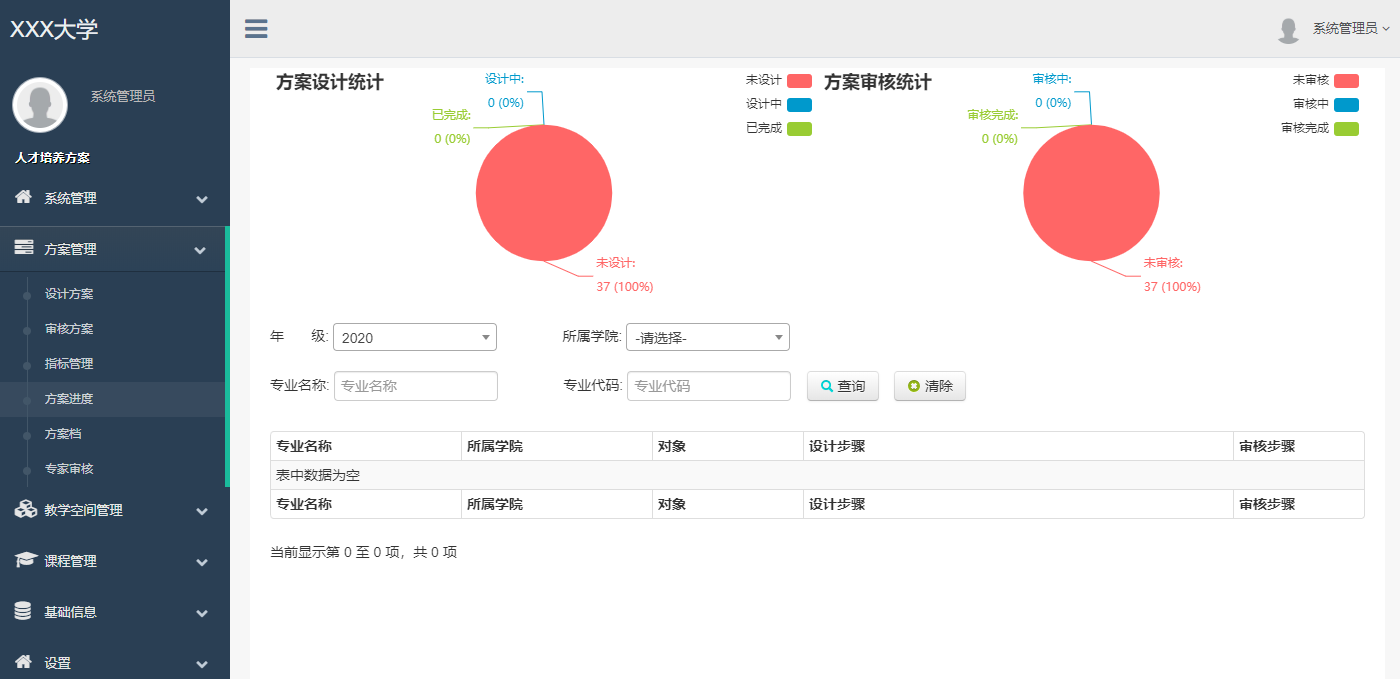1400x679 pixels.
Task: Focus the 专业名称 input field
Action: [415, 386]
